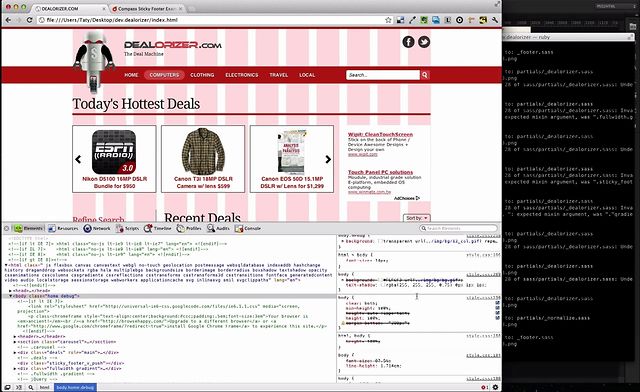The width and height of the screenshot is (640, 392).
Task: Select 'html' in the DevTools breadcrumb bar
Action: [x=44, y=387]
